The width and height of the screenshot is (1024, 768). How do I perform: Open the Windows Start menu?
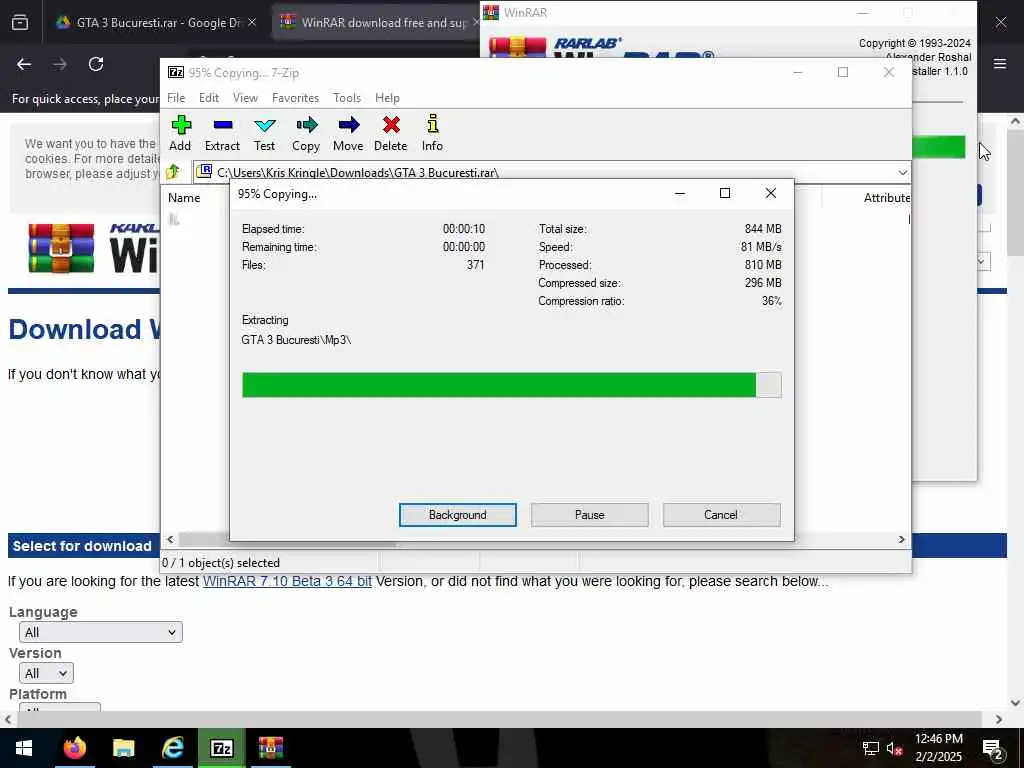coord(24,748)
